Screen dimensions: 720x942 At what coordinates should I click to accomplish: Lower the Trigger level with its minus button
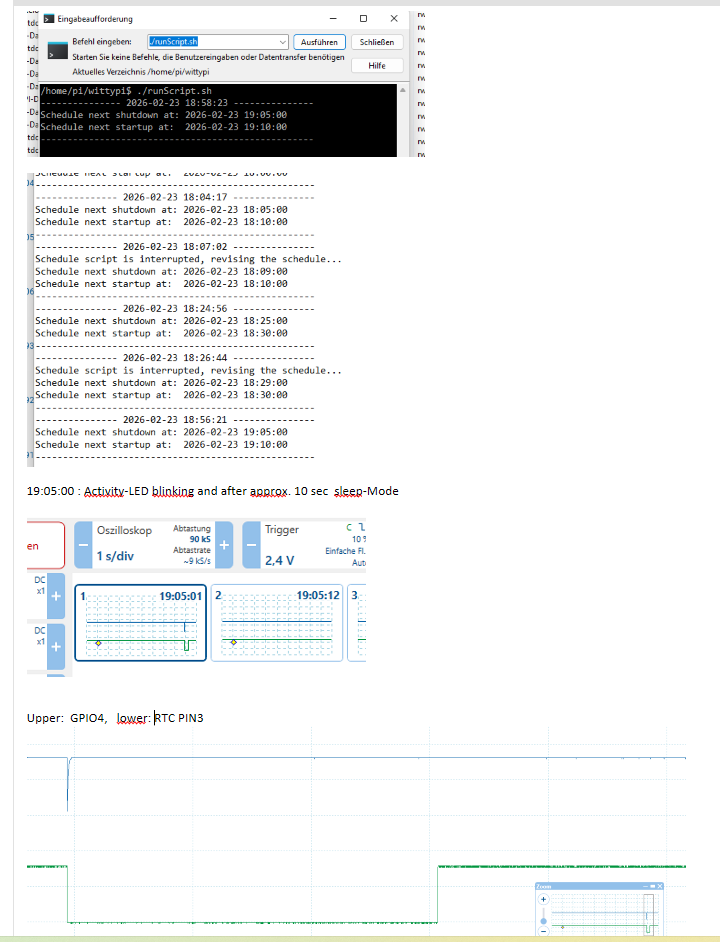251,545
